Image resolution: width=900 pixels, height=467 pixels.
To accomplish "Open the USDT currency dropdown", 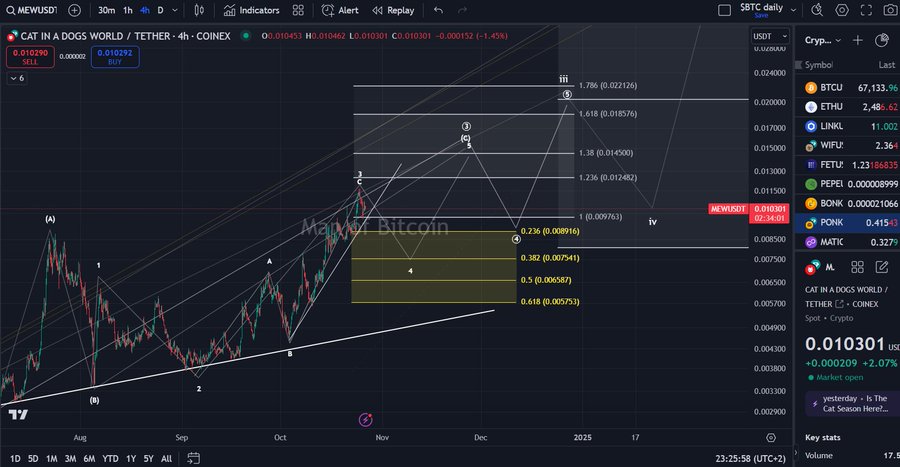I will 763,37.
